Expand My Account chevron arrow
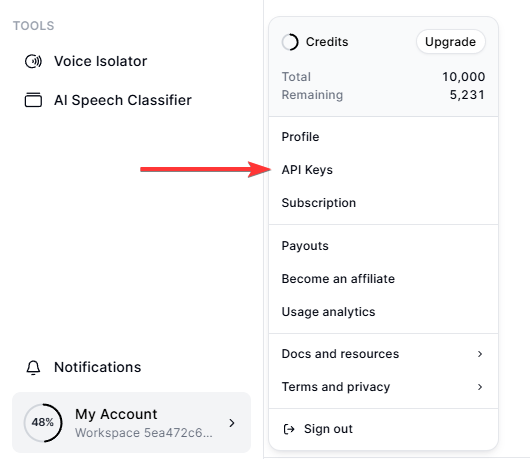 point(232,423)
